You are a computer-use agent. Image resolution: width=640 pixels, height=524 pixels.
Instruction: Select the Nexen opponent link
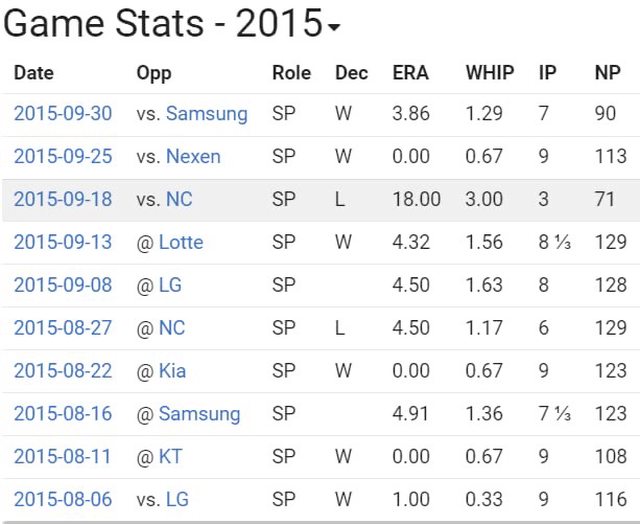(x=193, y=156)
